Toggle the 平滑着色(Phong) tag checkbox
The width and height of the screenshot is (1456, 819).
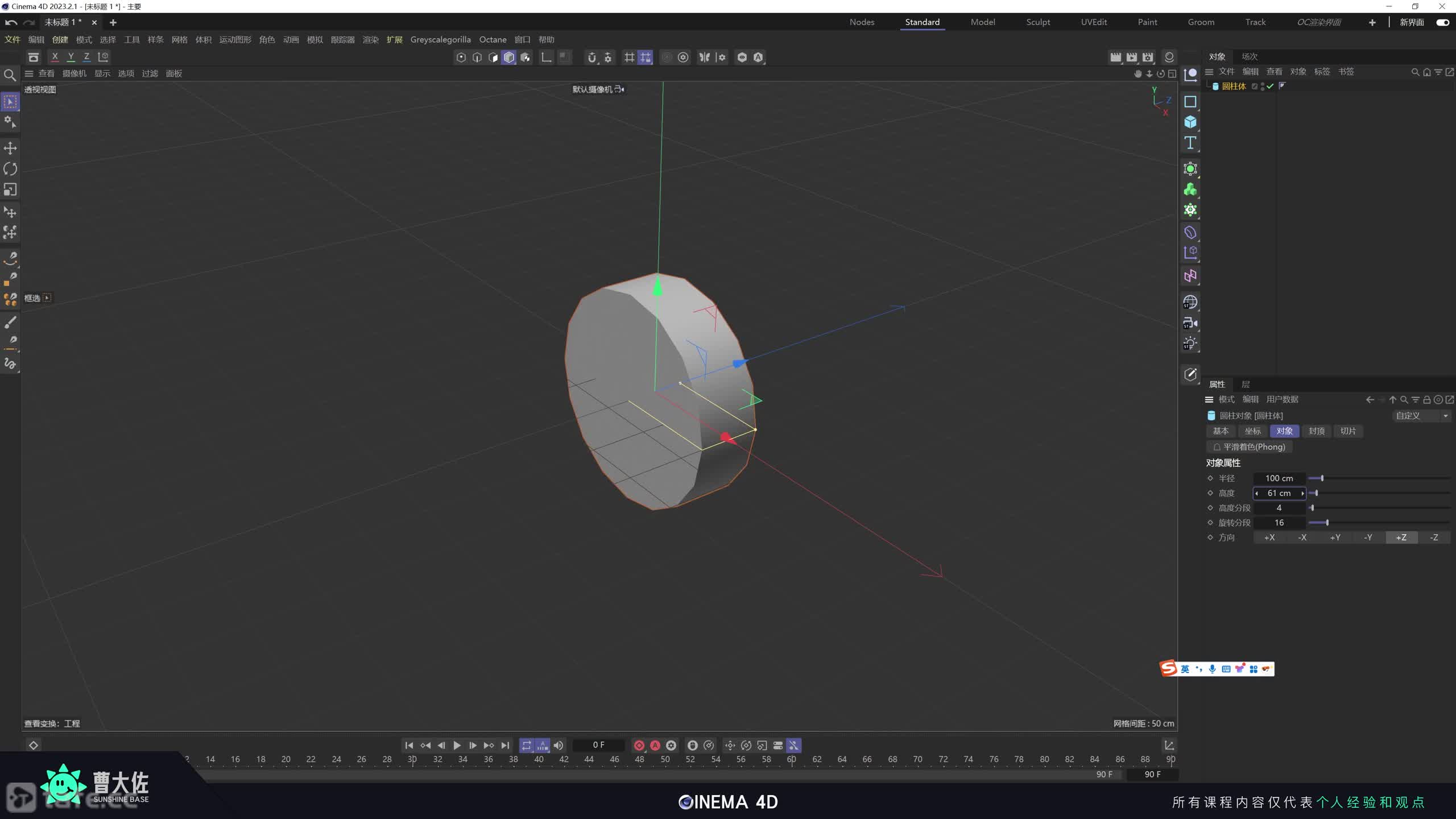coord(1217,447)
